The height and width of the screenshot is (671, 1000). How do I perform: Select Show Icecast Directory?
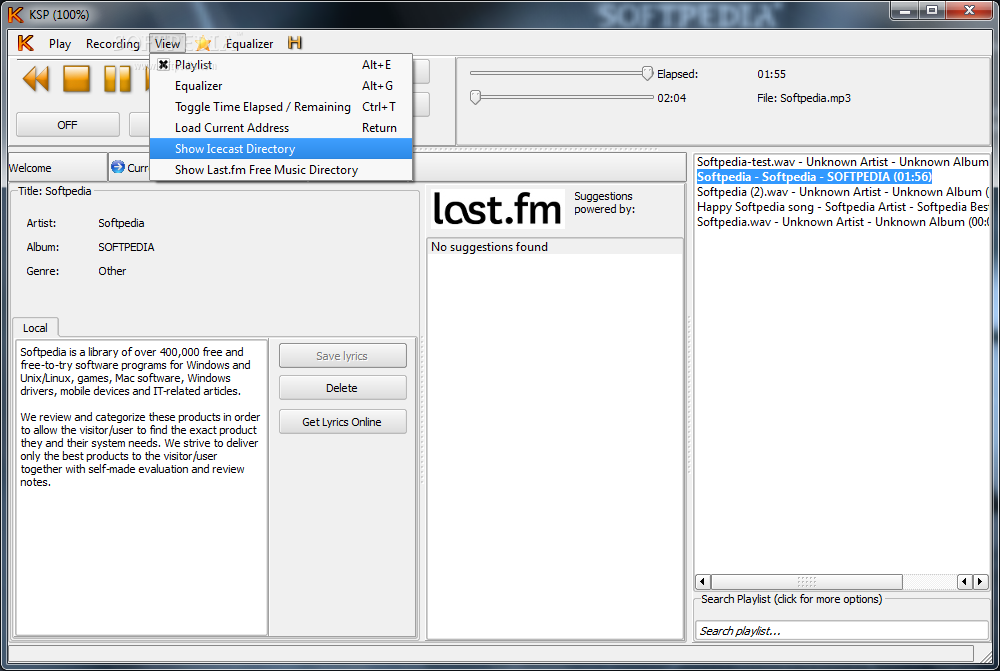click(x=281, y=149)
